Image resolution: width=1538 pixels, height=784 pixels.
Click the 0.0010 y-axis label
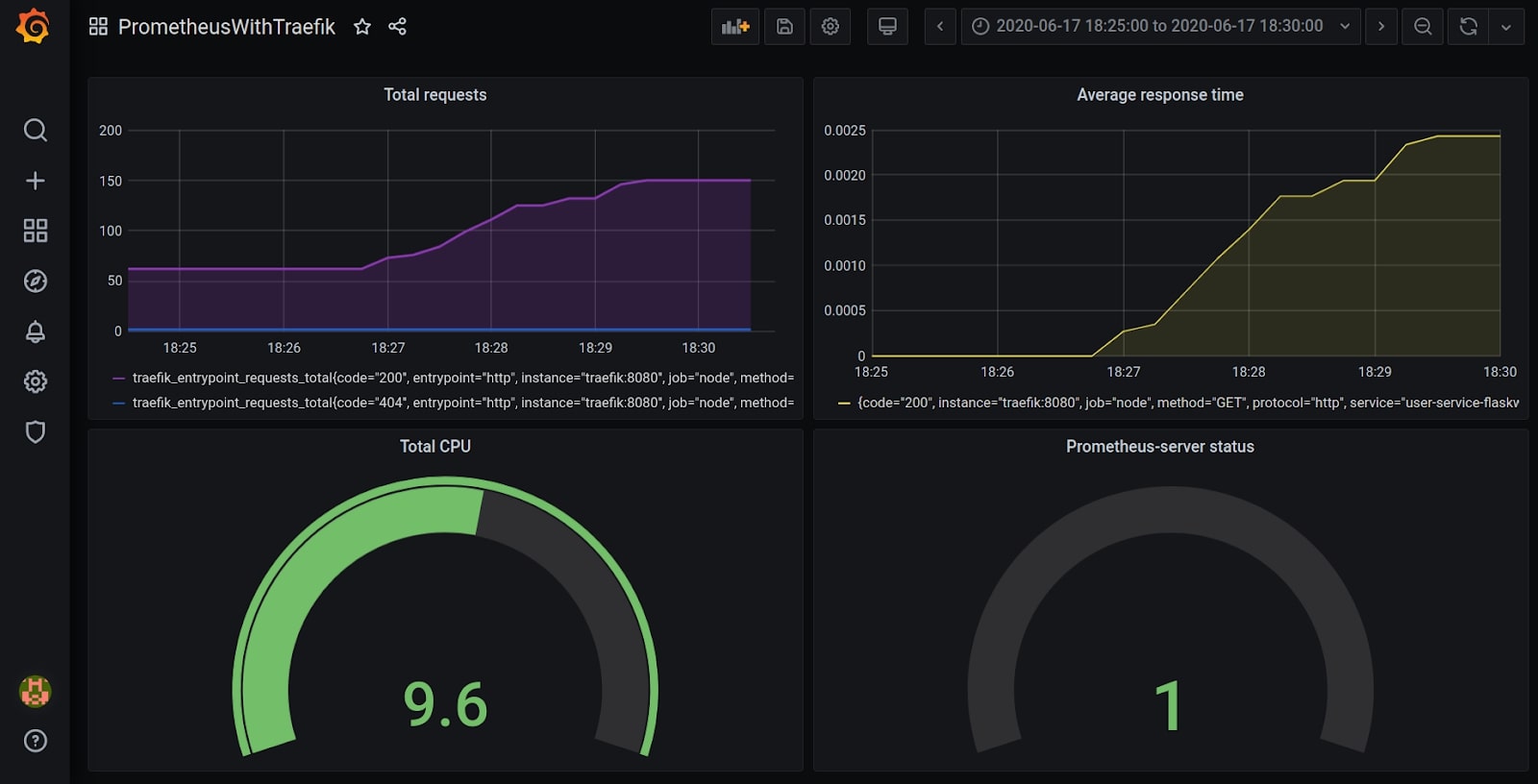pos(844,266)
